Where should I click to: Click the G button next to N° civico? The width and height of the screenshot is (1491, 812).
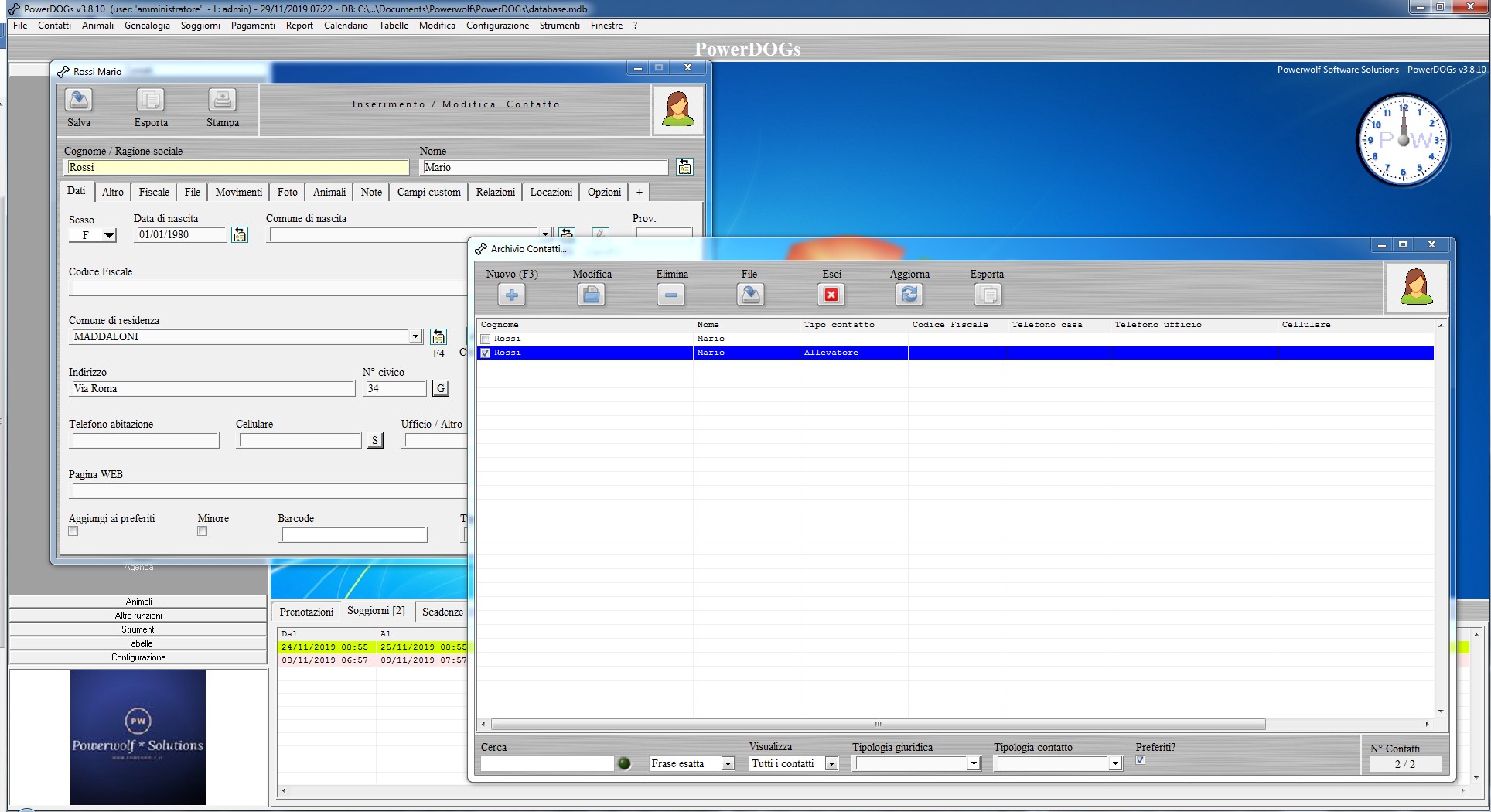tap(441, 388)
